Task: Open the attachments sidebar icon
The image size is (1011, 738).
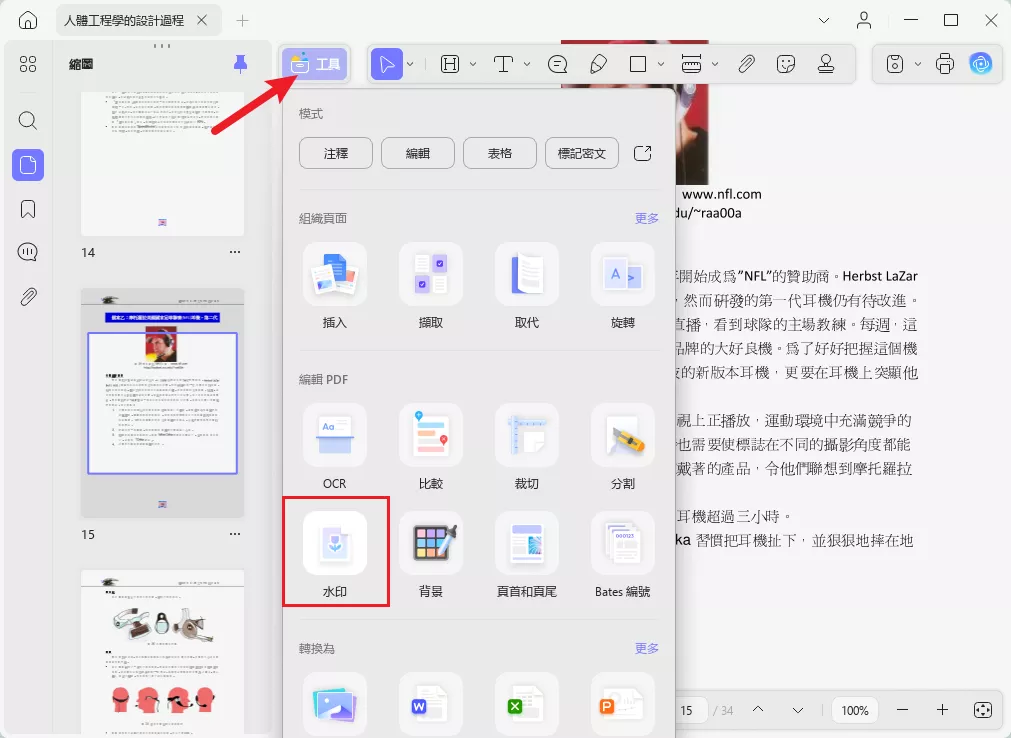Action: tap(28, 296)
